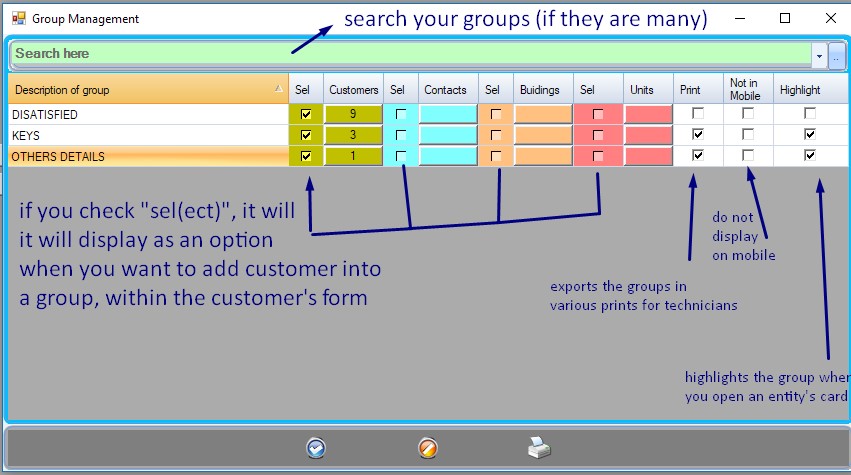Screen dimensions: 851x475
Task: Select the OTHERS DETAILS group row
Action: (140, 157)
